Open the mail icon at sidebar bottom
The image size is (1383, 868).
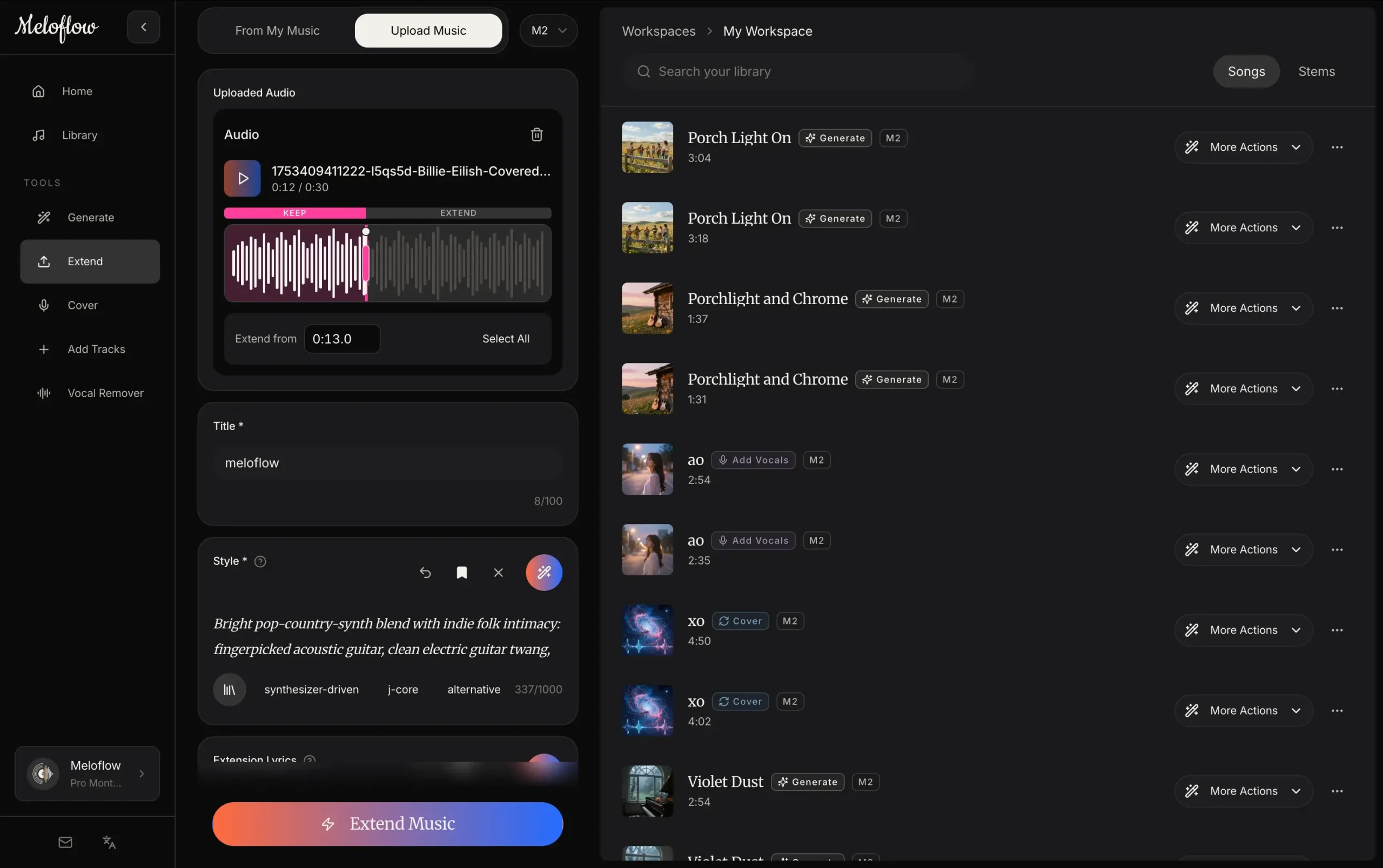point(65,842)
